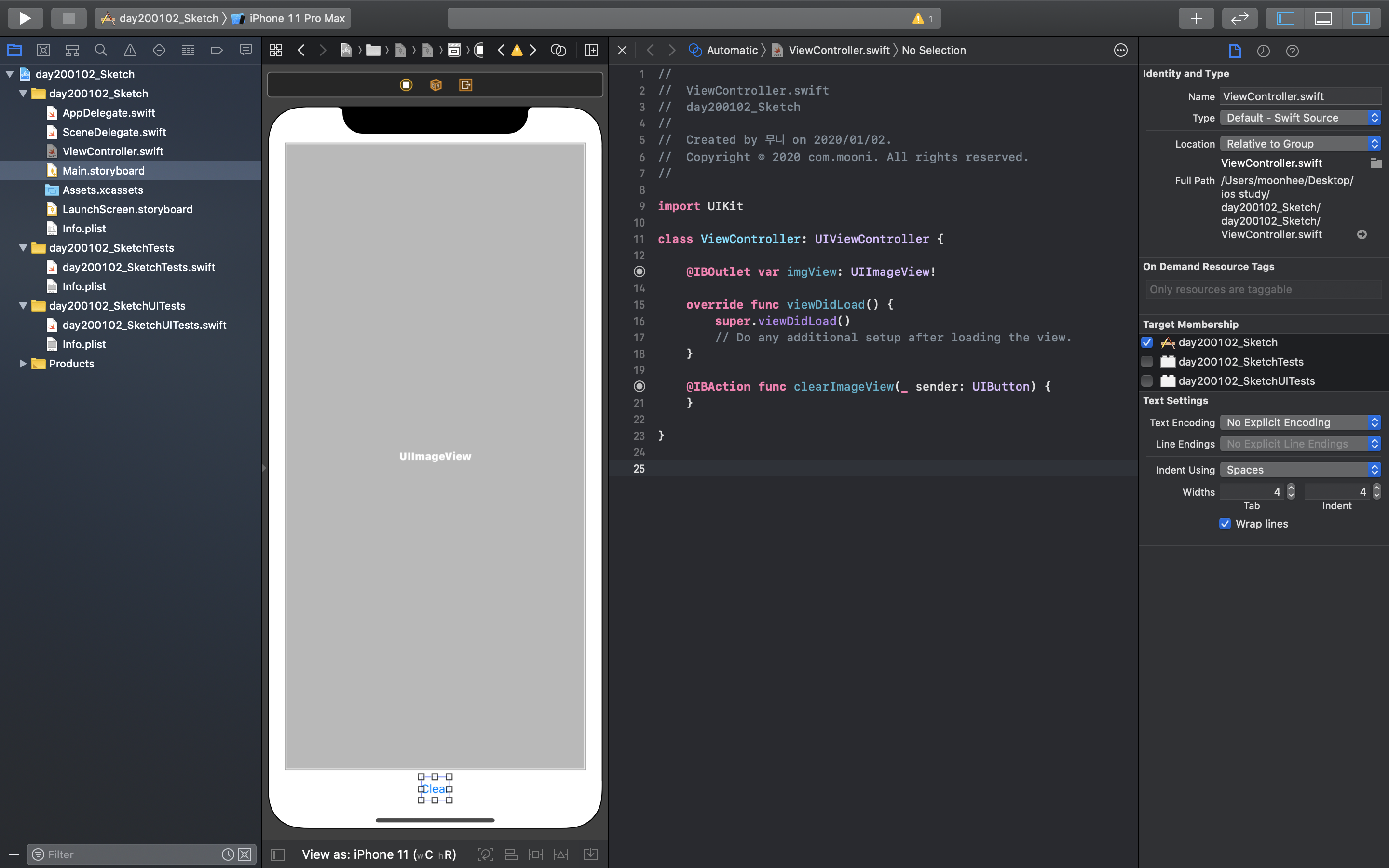This screenshot has height=868, width=1389.
Task: Enable day200102_SketchTests target membership
Action: (1147, 362)
